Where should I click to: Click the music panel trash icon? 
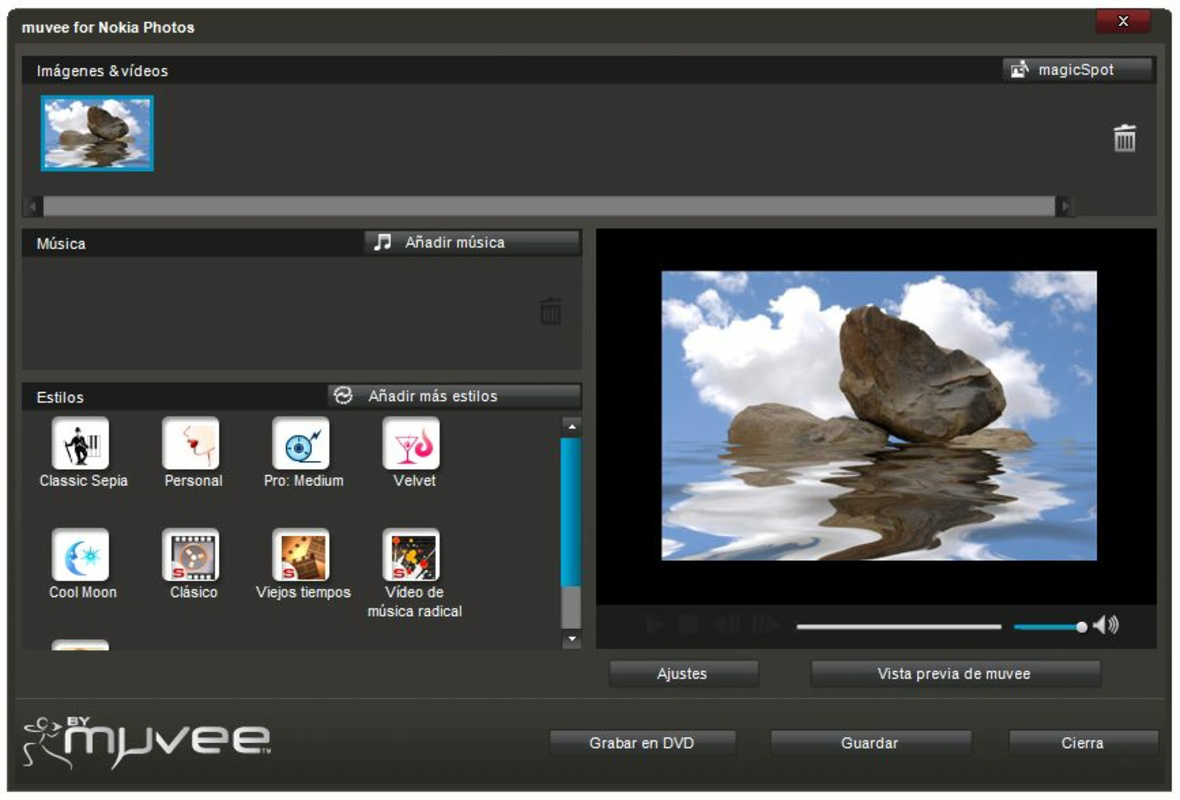pos(550,310)
